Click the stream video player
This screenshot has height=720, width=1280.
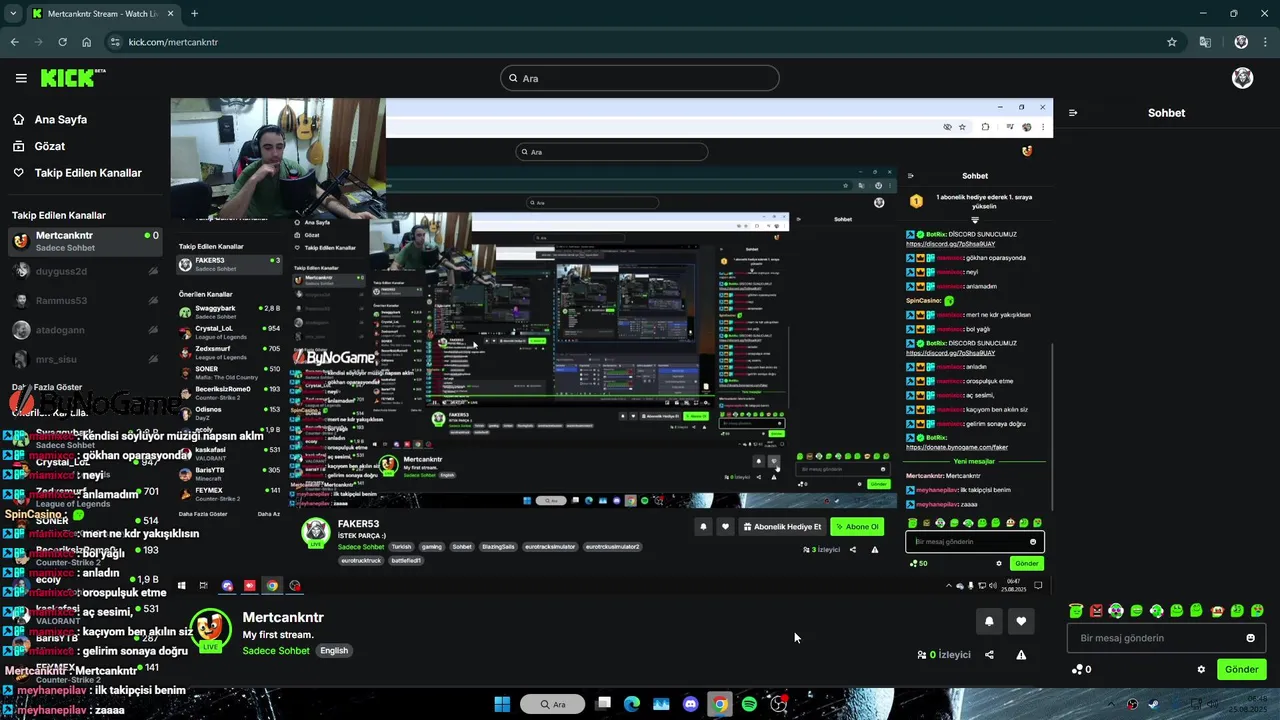point(612,348)
